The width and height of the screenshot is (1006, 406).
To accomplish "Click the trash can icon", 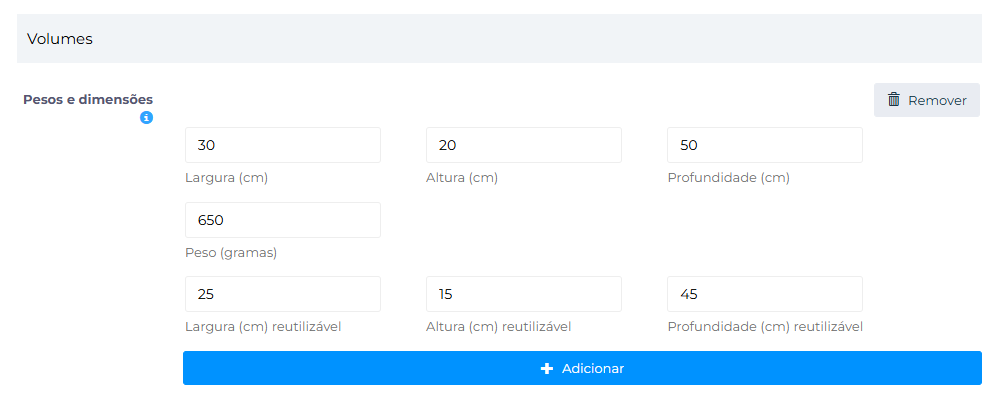I will (894, 100).
